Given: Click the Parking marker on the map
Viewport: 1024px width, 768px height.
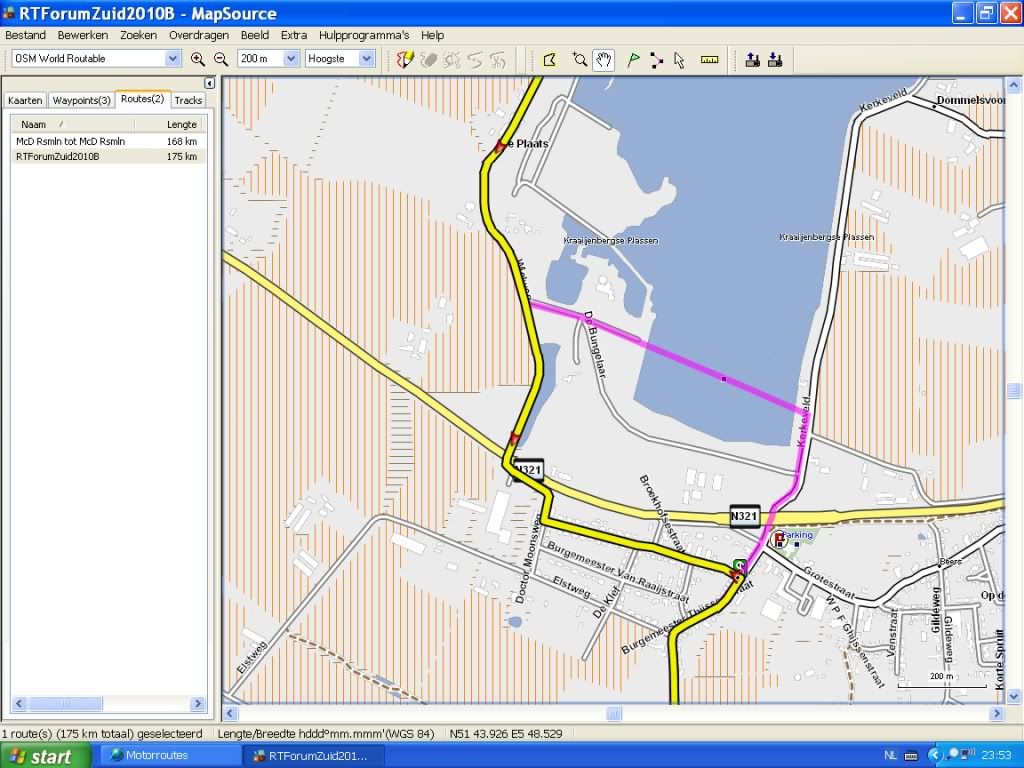Looking at the screenshot, I should click(778, 539).
